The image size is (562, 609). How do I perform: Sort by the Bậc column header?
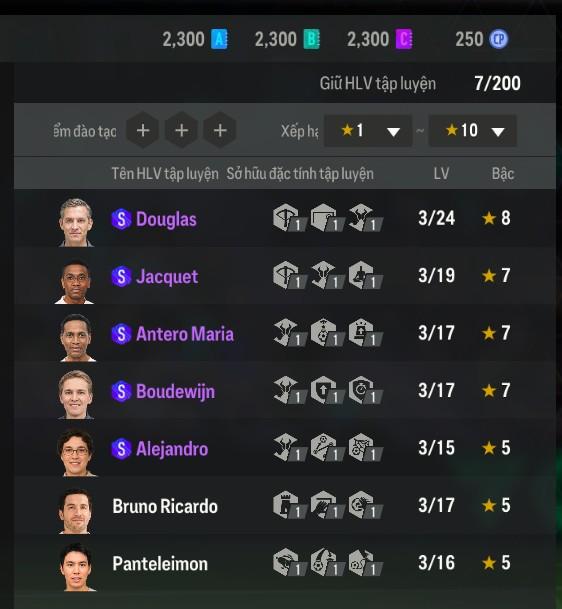pyautogui.click(x=503, y=173)
